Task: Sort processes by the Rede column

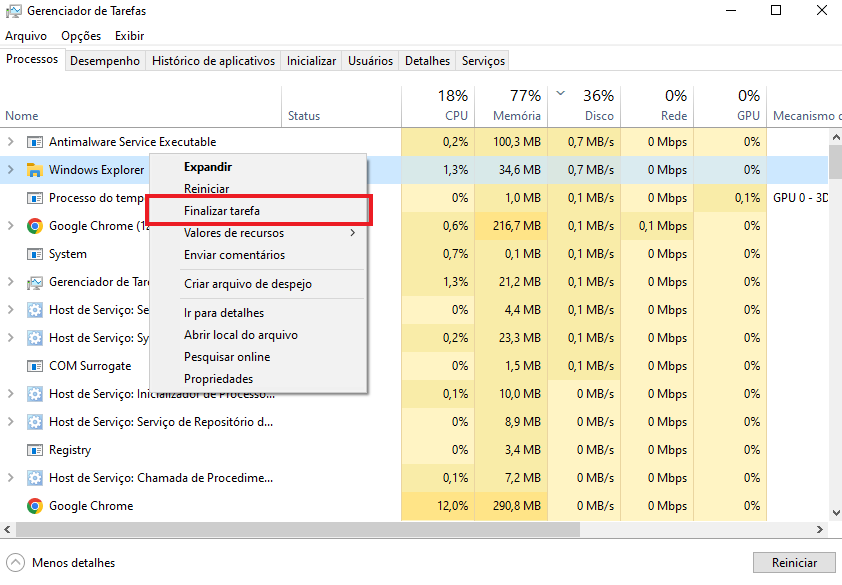Action: [657, 106]
